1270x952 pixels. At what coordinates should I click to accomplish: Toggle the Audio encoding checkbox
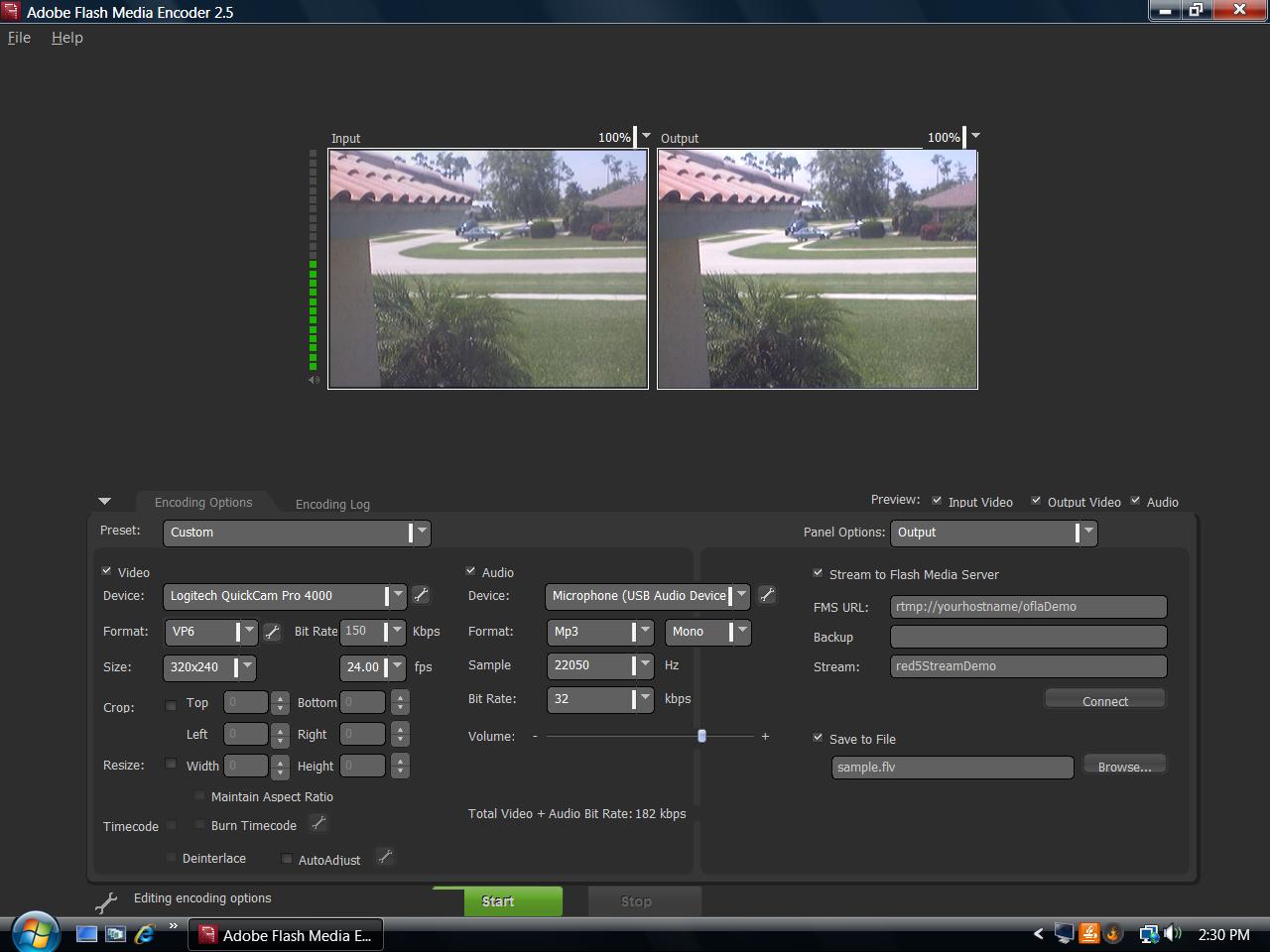471,571
